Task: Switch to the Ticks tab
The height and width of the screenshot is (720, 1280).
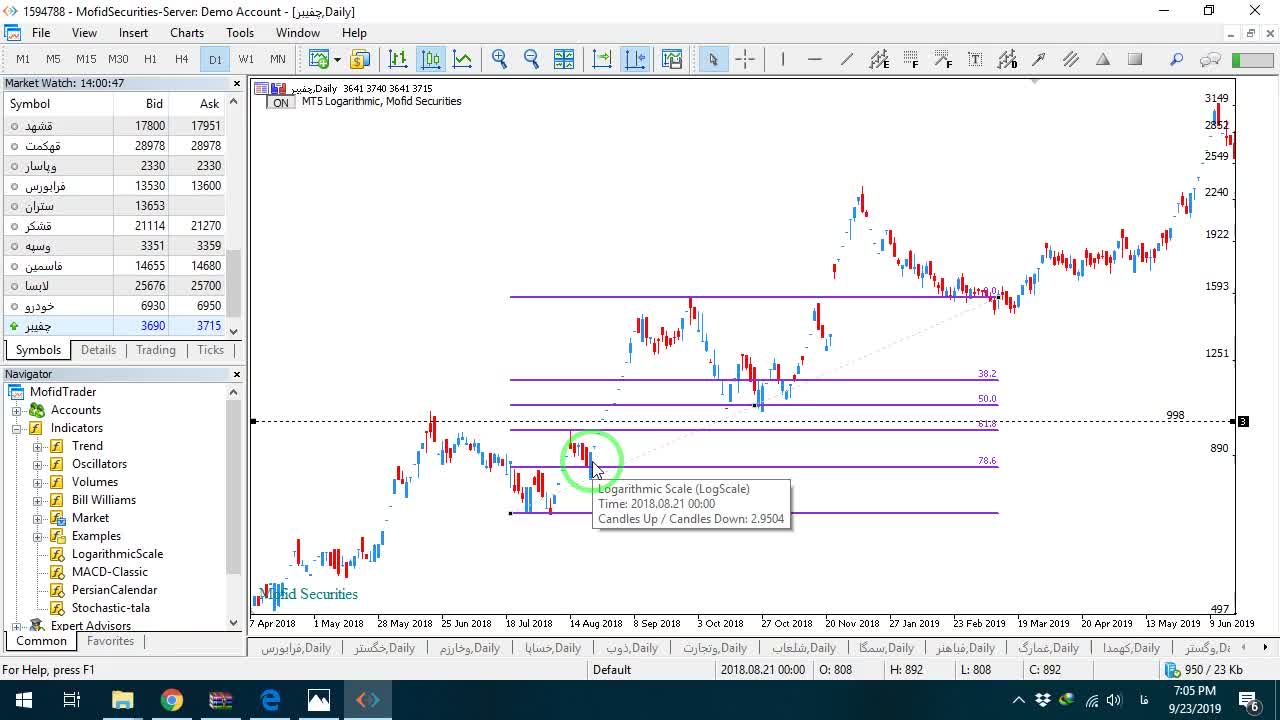Action: (210, 350)
